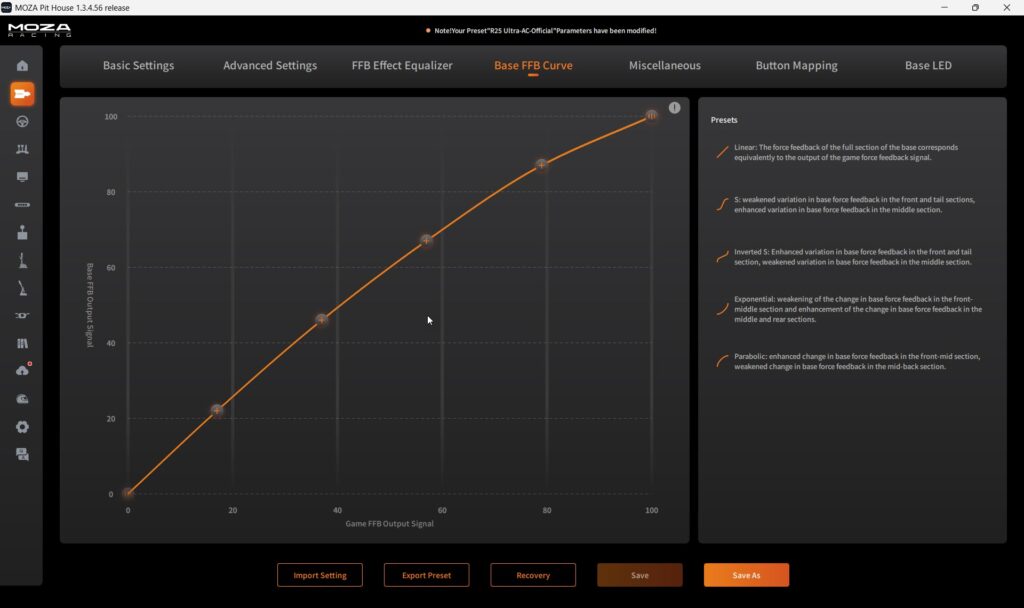Click the orange Save As button
1024x608 pixels.
point(746,575)
